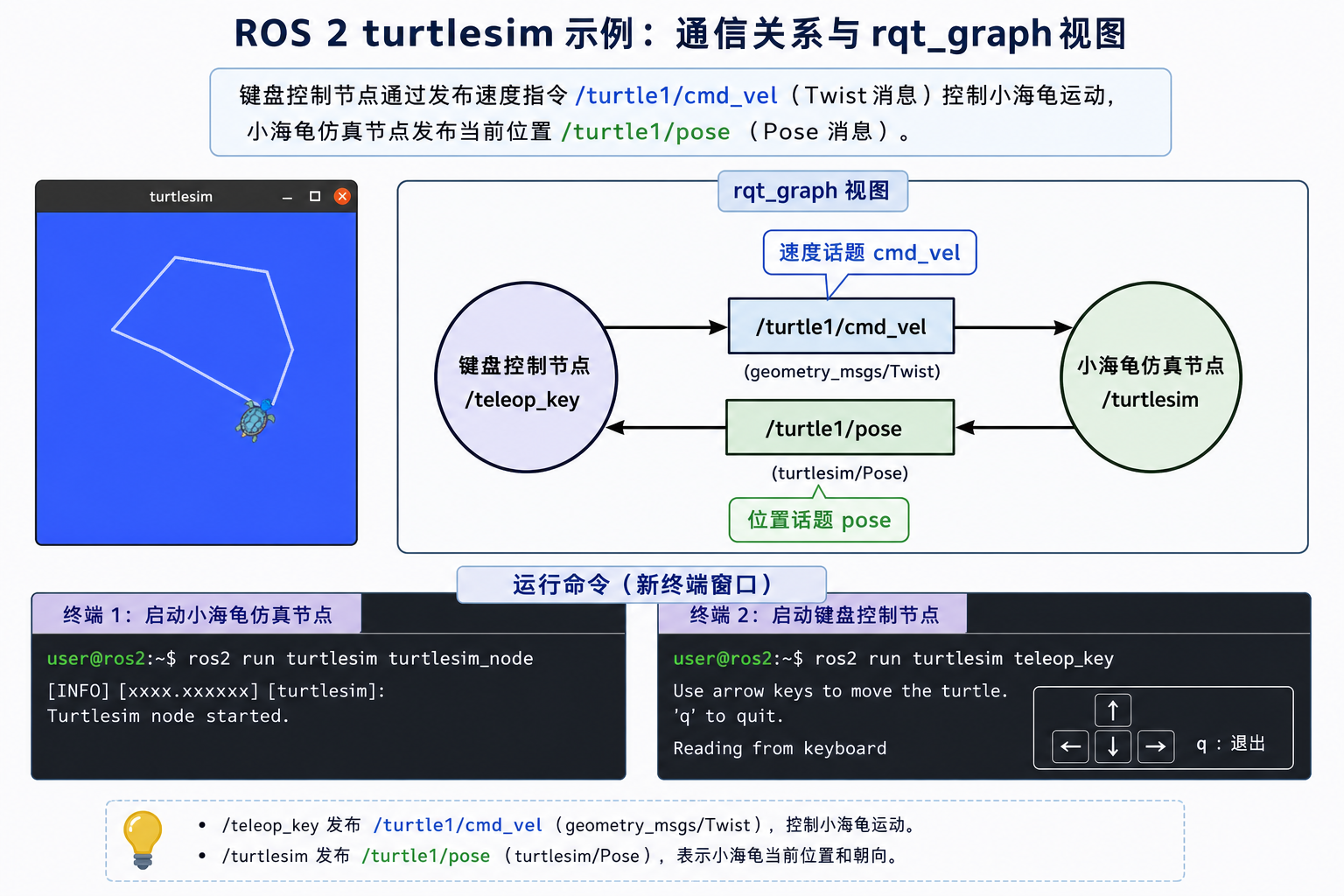
Task: Click the turtlesim window title text
Action: tap(181, 197)
